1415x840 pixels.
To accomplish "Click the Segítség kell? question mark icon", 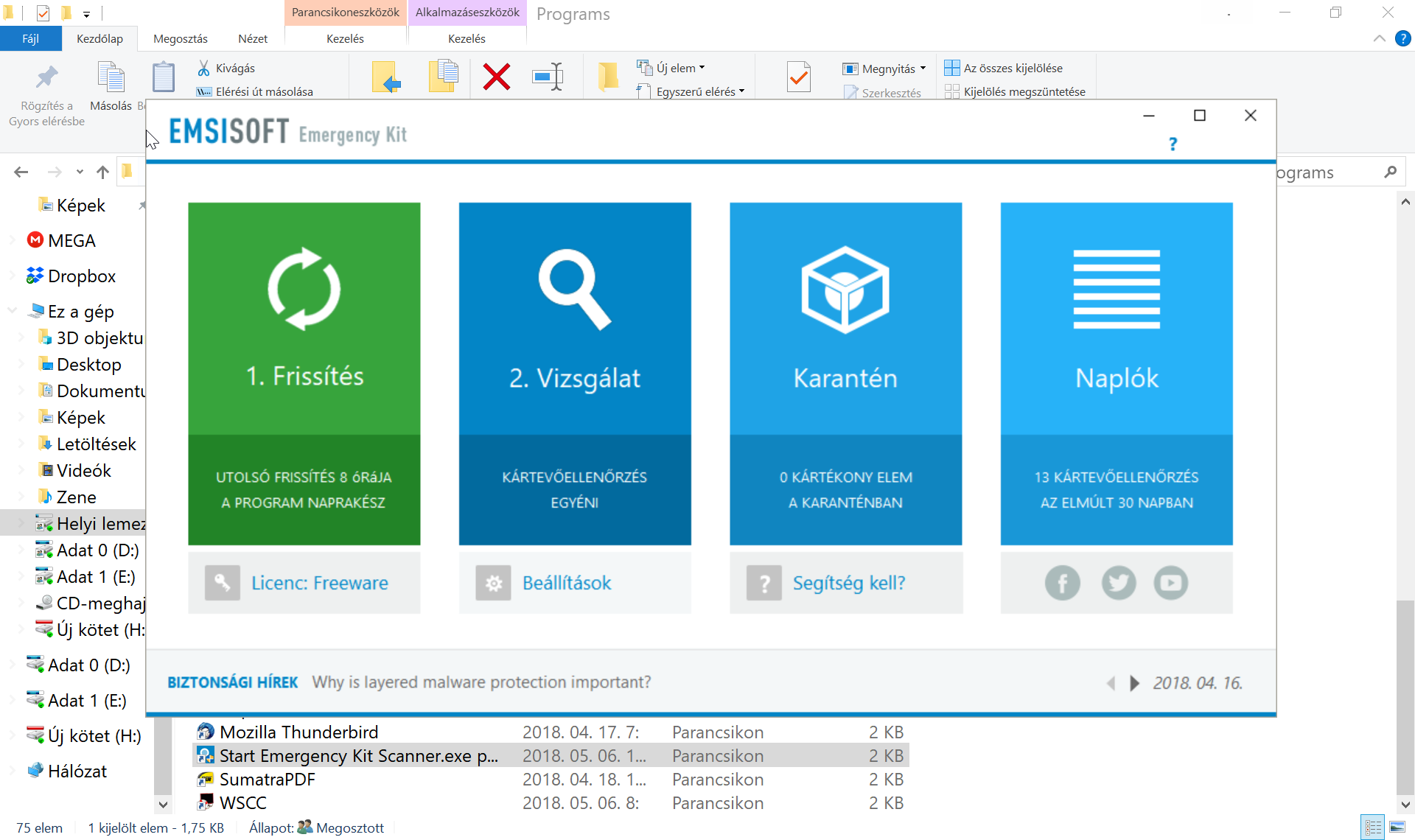I will coord(764,583).
